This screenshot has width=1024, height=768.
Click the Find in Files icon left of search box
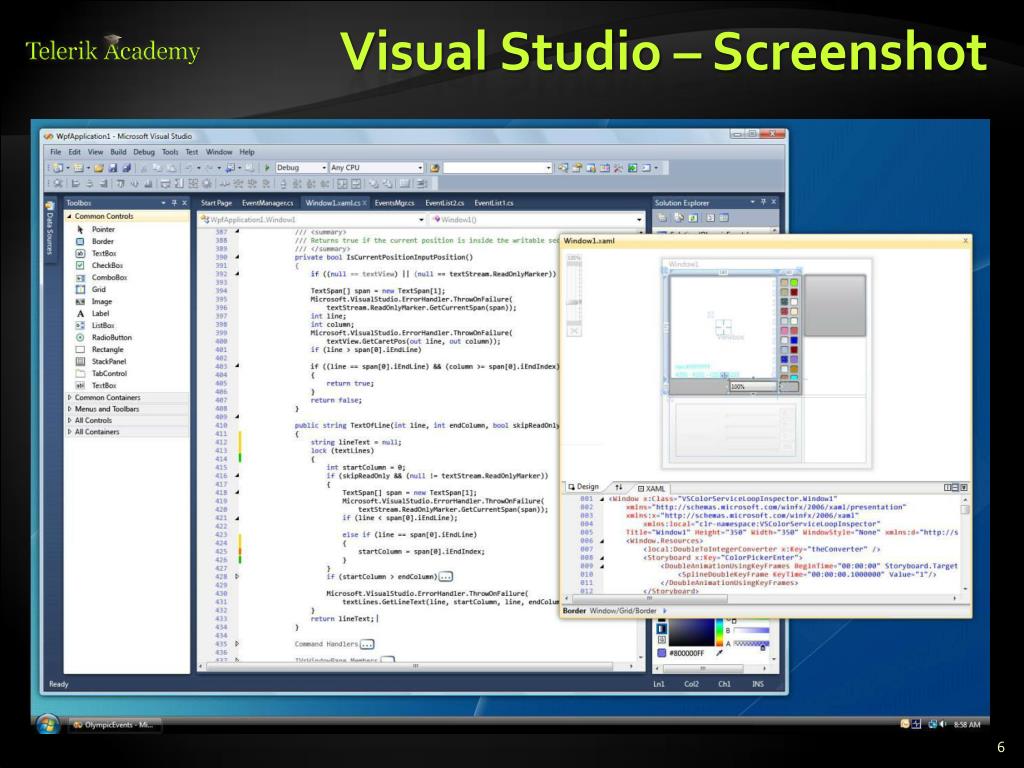pos(434,168)
